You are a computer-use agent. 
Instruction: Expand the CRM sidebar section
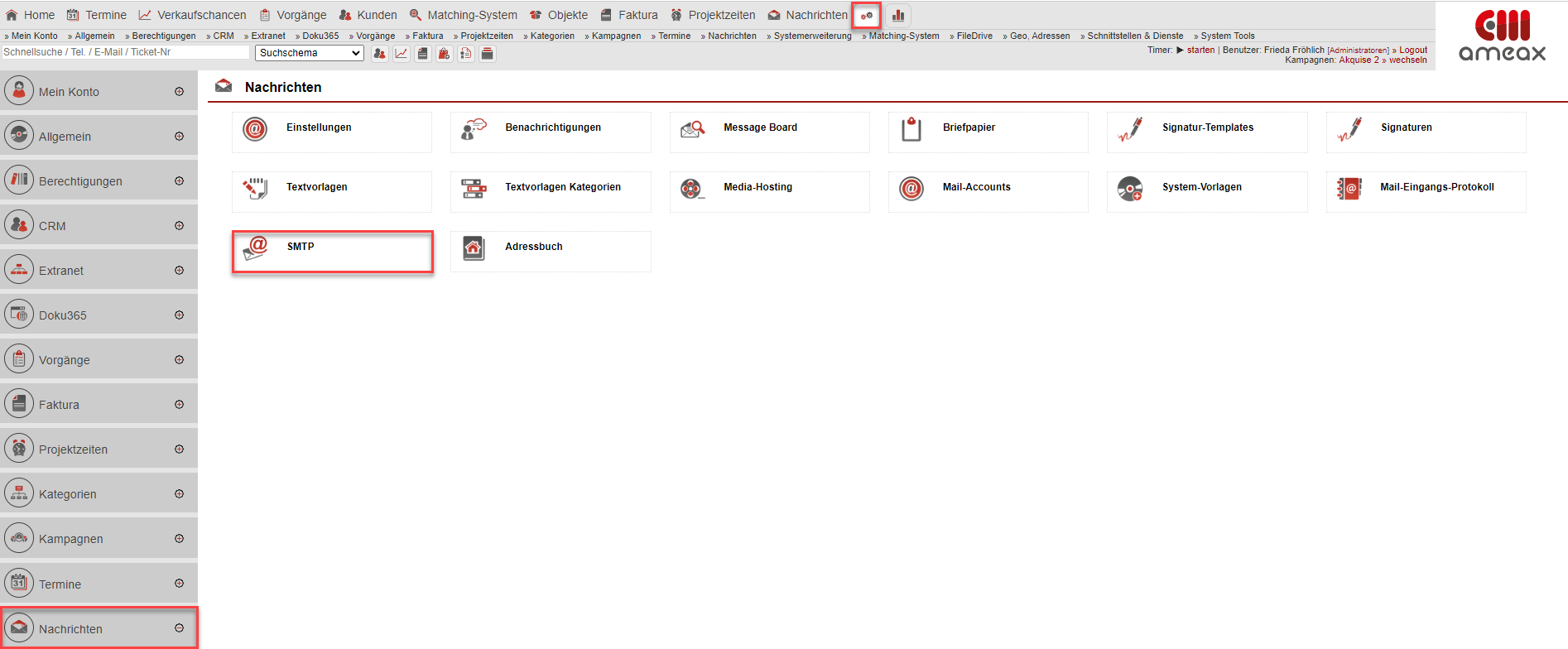(179, 226)
